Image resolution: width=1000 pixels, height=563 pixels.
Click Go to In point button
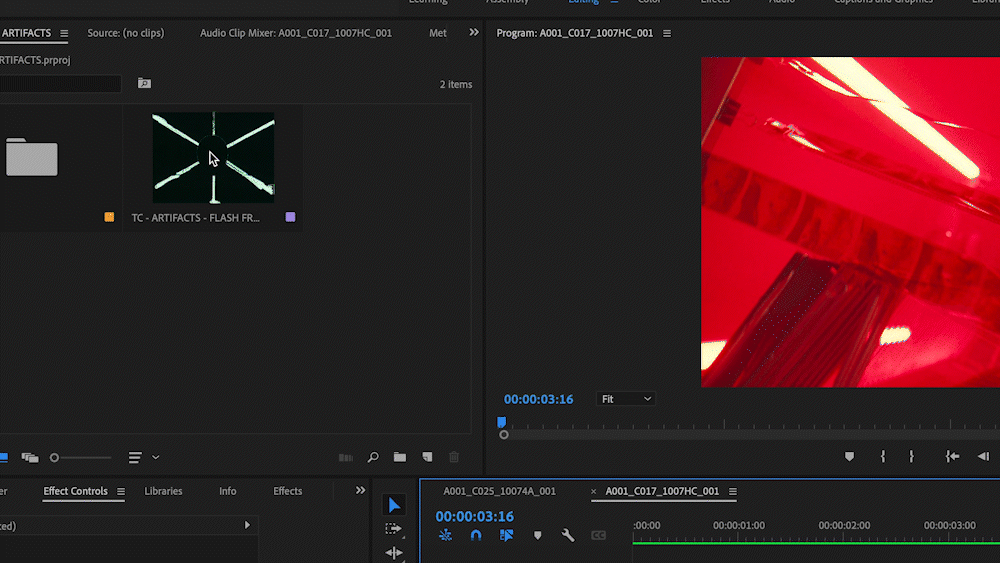pyautogui.click(x=953, y=456)
